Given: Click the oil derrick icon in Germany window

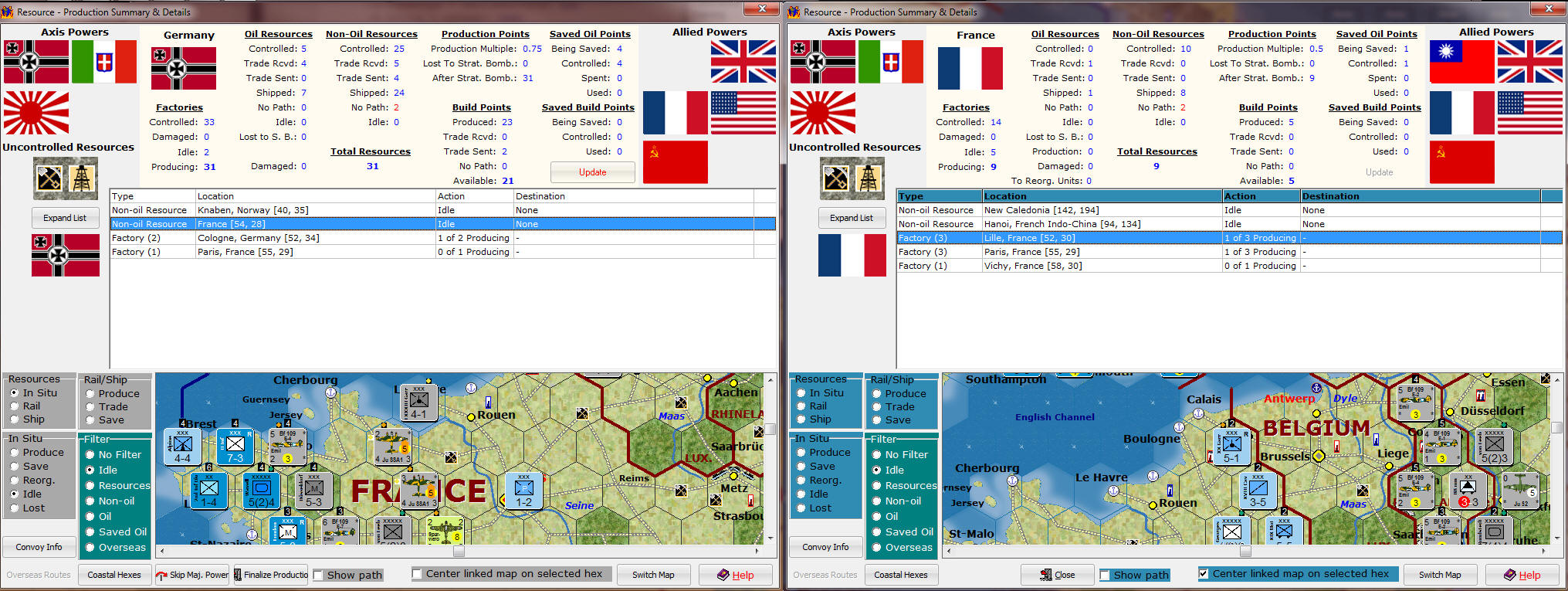Looking at the screenshot, I should pos(82,178).
